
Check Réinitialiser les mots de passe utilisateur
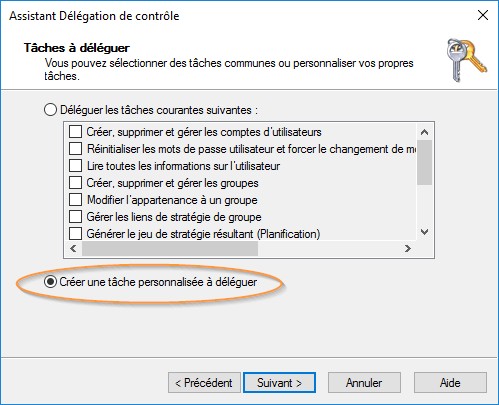click(75, 149)
